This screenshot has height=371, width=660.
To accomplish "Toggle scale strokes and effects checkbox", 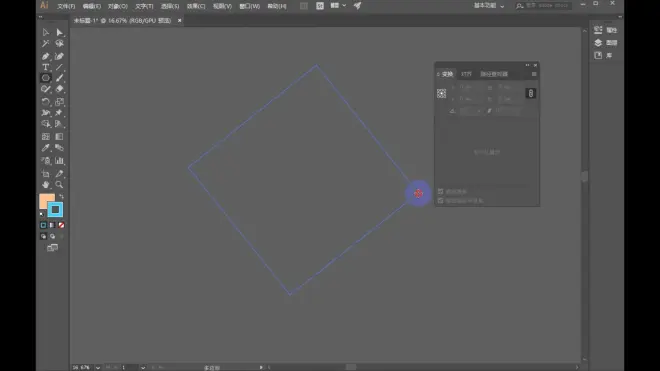I will point(440,200).
